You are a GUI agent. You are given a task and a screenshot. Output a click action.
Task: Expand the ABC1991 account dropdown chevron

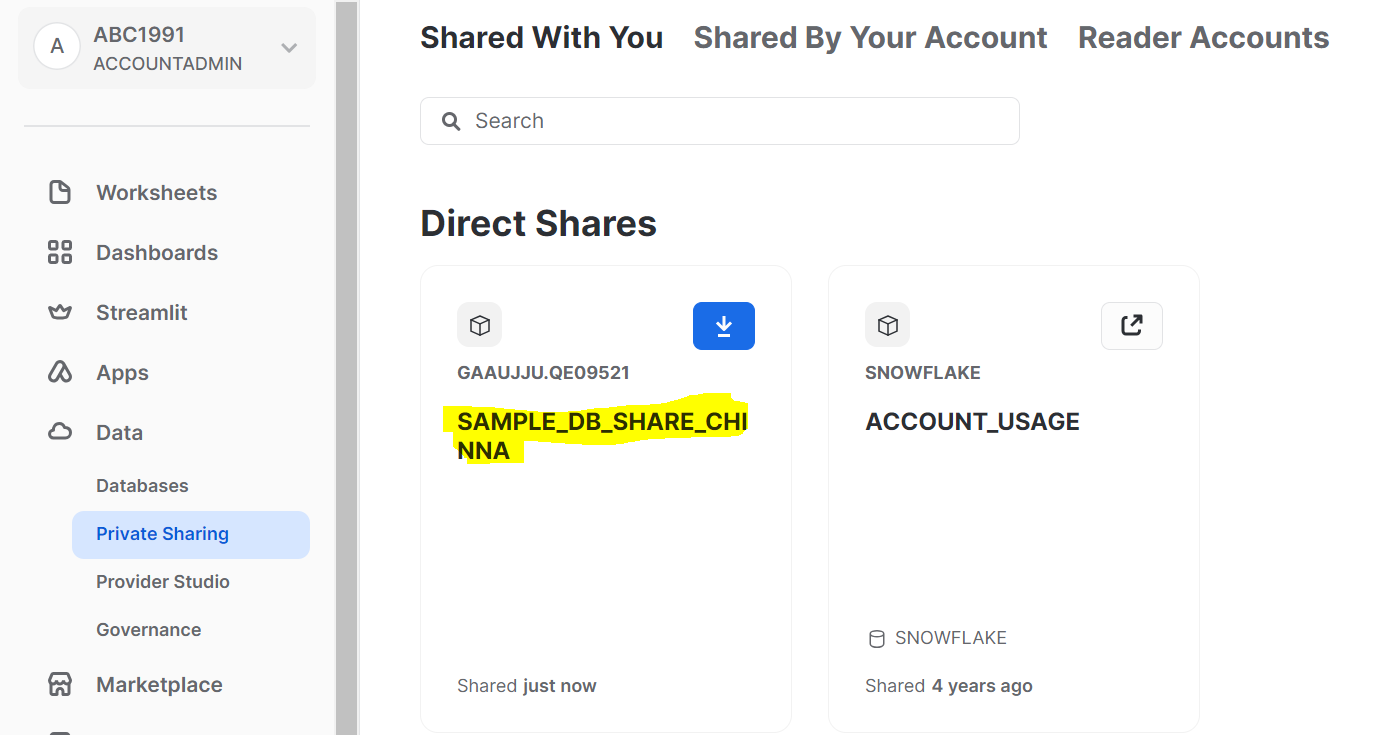(x=289, y=47)
